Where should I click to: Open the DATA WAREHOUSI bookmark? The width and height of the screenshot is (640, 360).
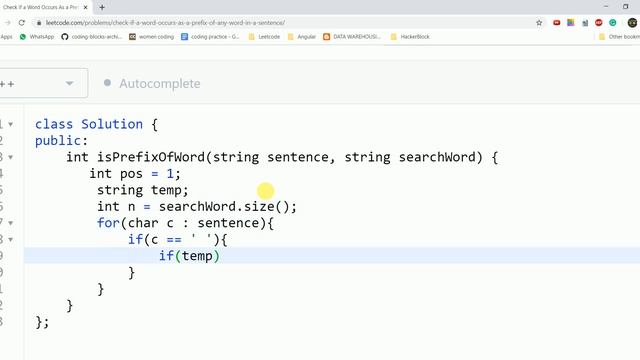352,37
